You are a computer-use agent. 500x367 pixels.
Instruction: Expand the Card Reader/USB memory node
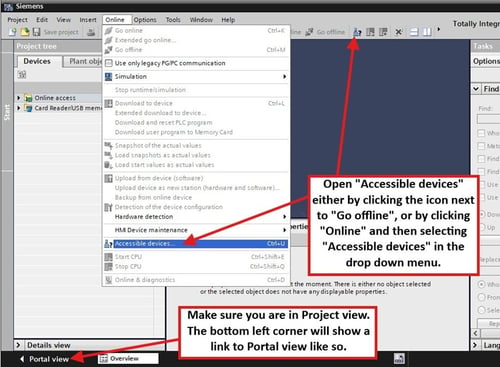(x=19, y=108)
